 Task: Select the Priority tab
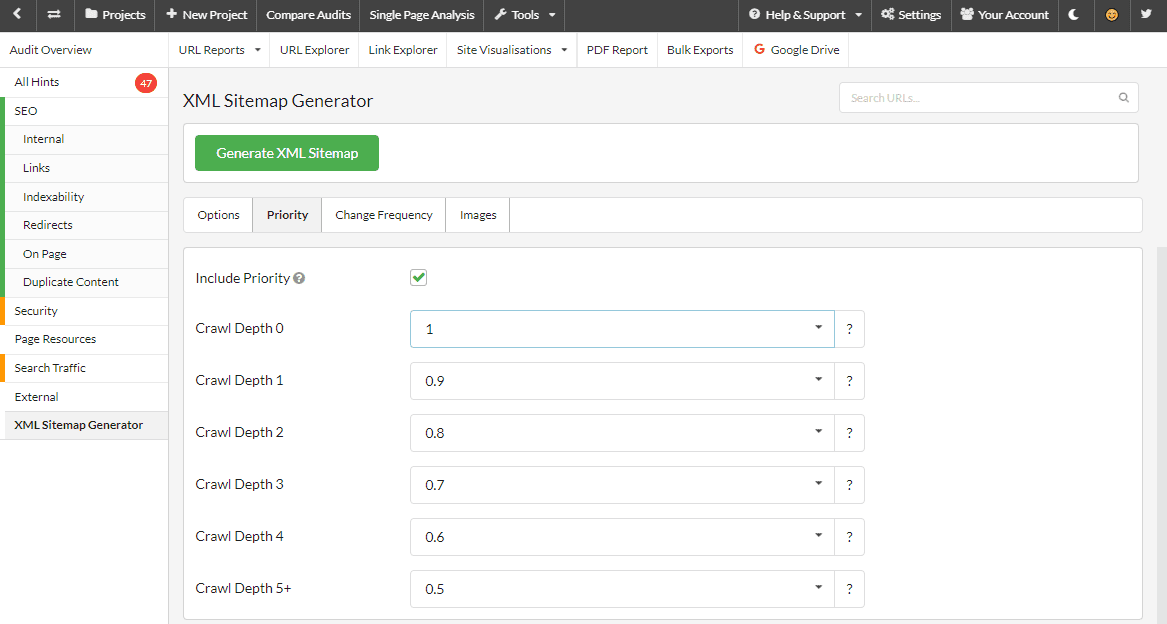[287, 215]
